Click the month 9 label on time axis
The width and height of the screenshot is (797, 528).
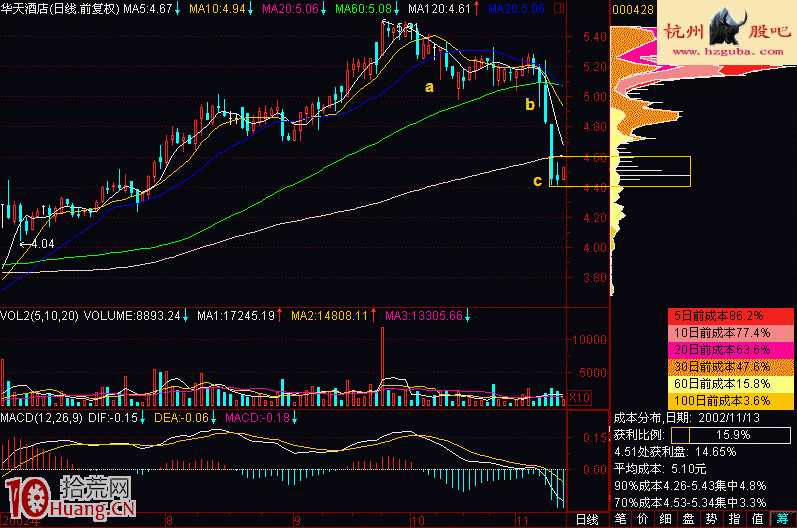coord(297,520)
